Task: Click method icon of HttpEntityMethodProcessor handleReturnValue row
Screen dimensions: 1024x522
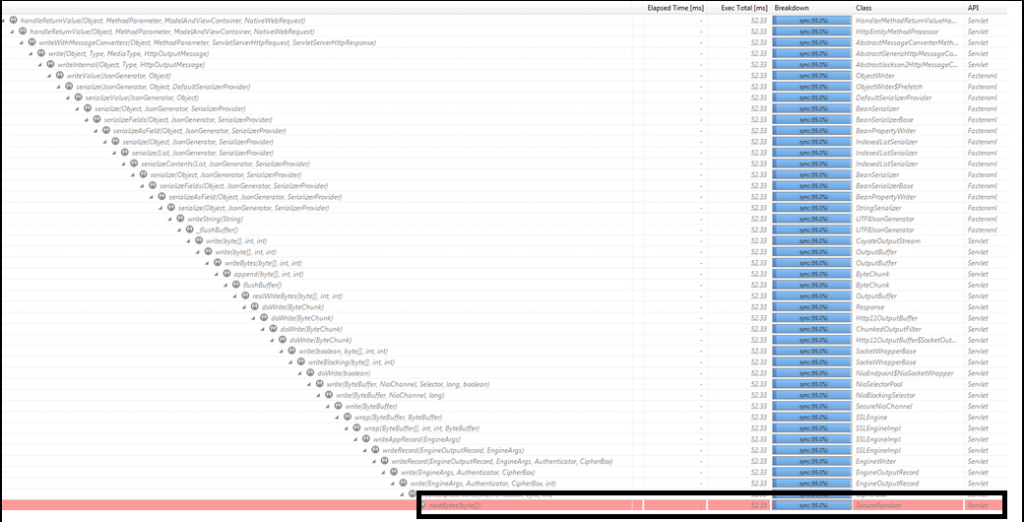Action: [23, 31]
